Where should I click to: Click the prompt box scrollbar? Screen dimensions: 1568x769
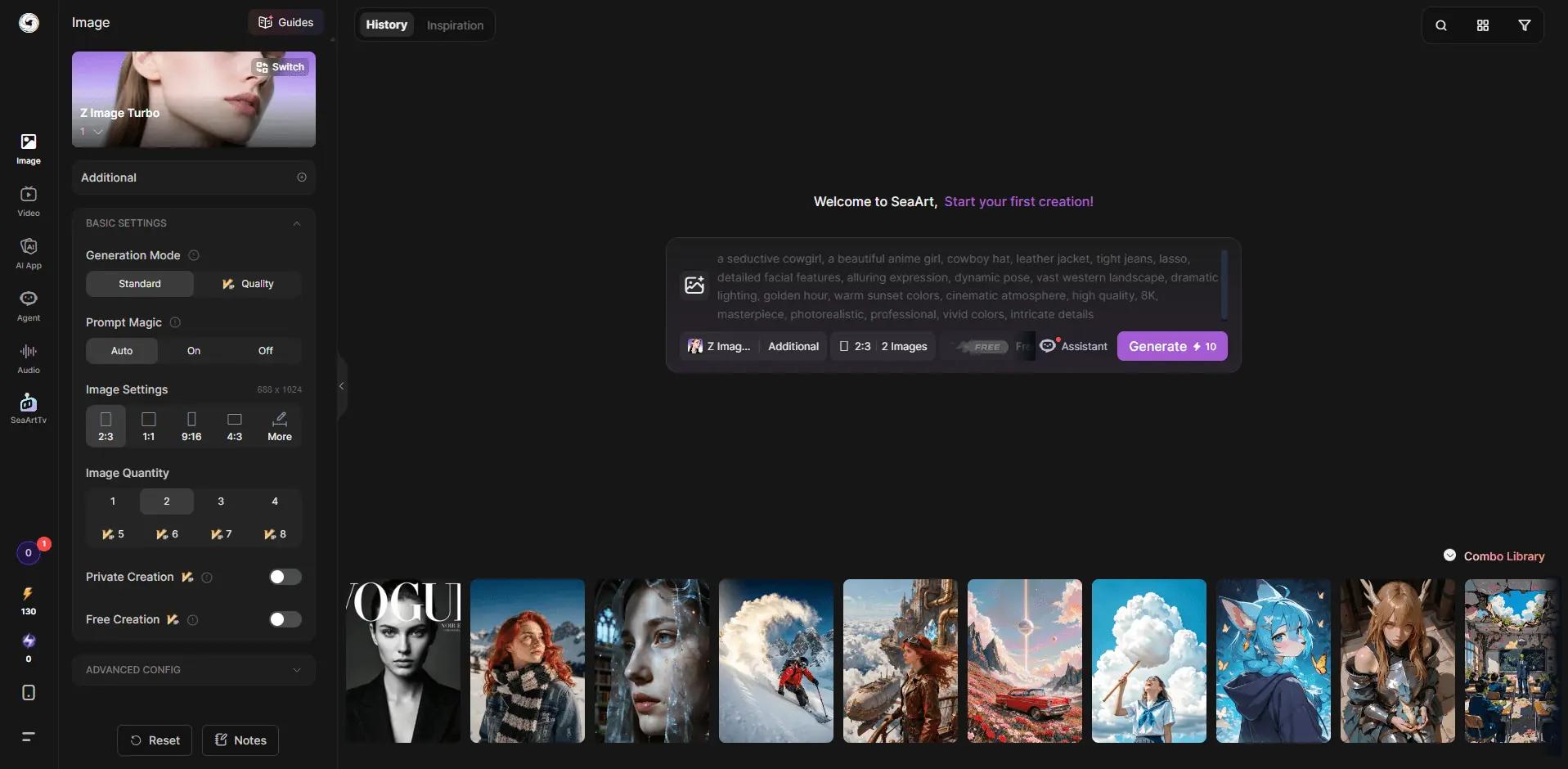(x=1224, y=284)
